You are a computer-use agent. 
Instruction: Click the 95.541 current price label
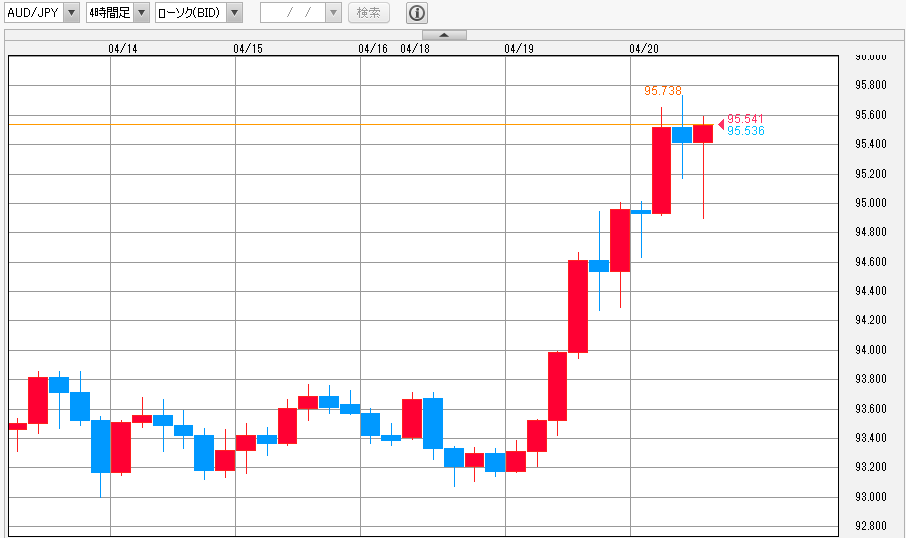click(745, 119)
